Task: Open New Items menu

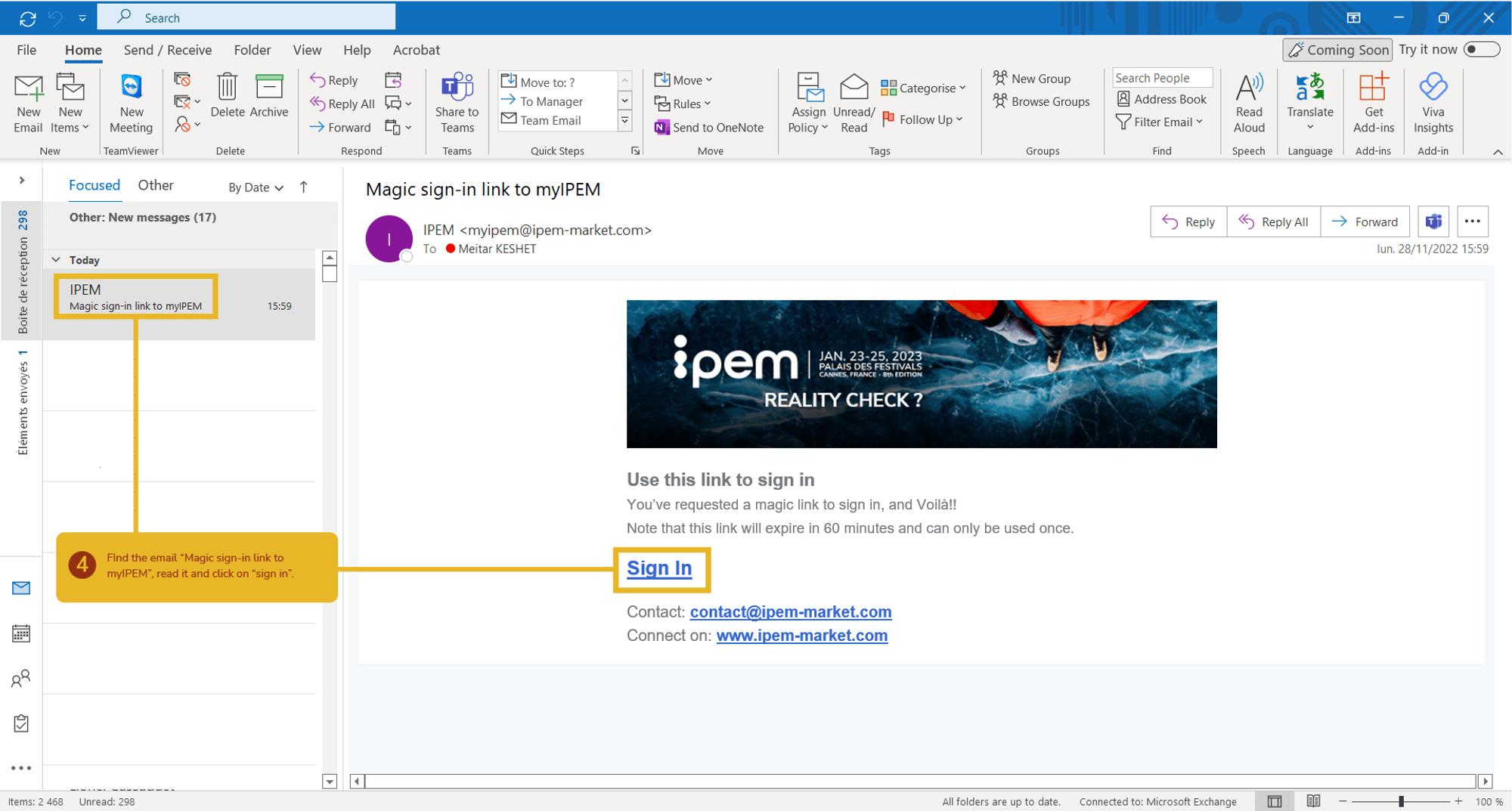Action: pyautogui.click(x=70, y=104)
